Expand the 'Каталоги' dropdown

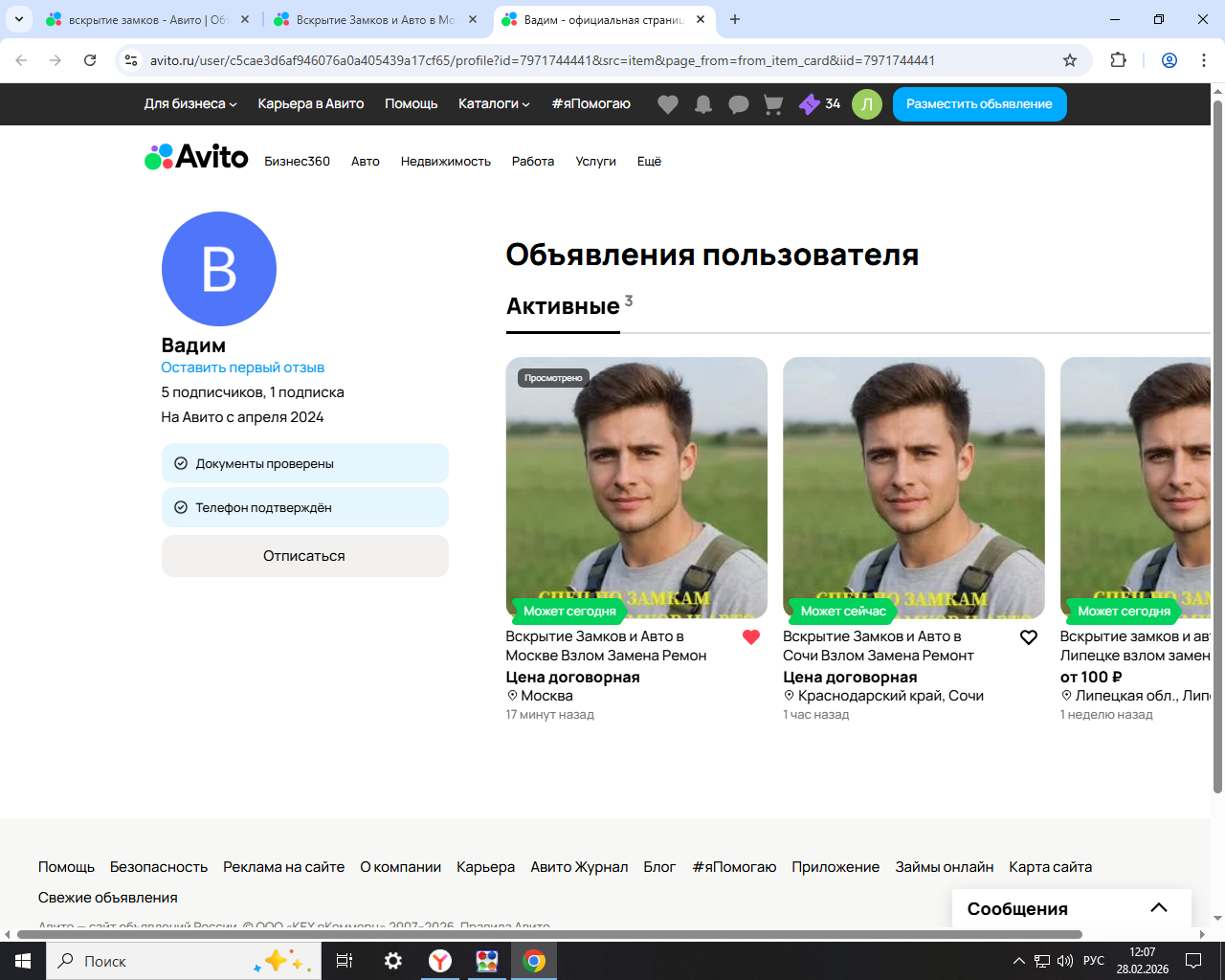pyautogui.click(x=494, y=104)
